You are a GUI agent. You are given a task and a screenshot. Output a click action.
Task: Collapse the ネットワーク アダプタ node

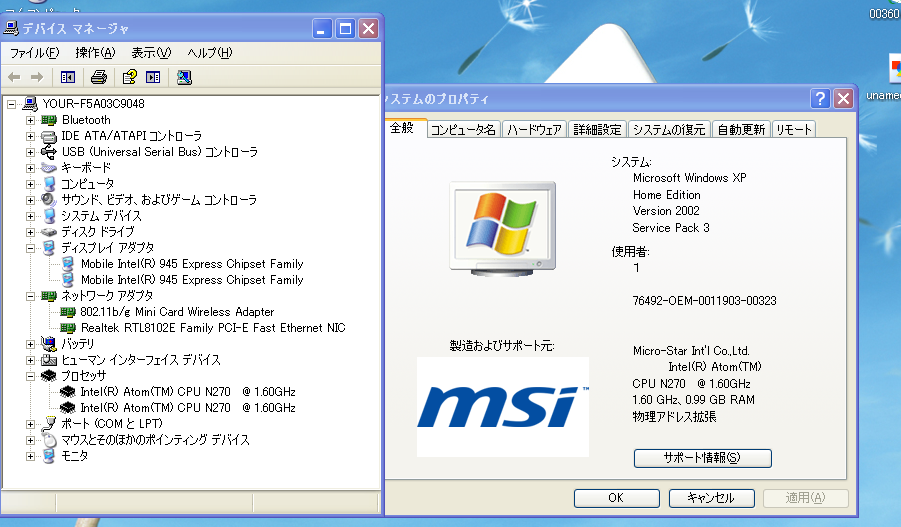30,297
